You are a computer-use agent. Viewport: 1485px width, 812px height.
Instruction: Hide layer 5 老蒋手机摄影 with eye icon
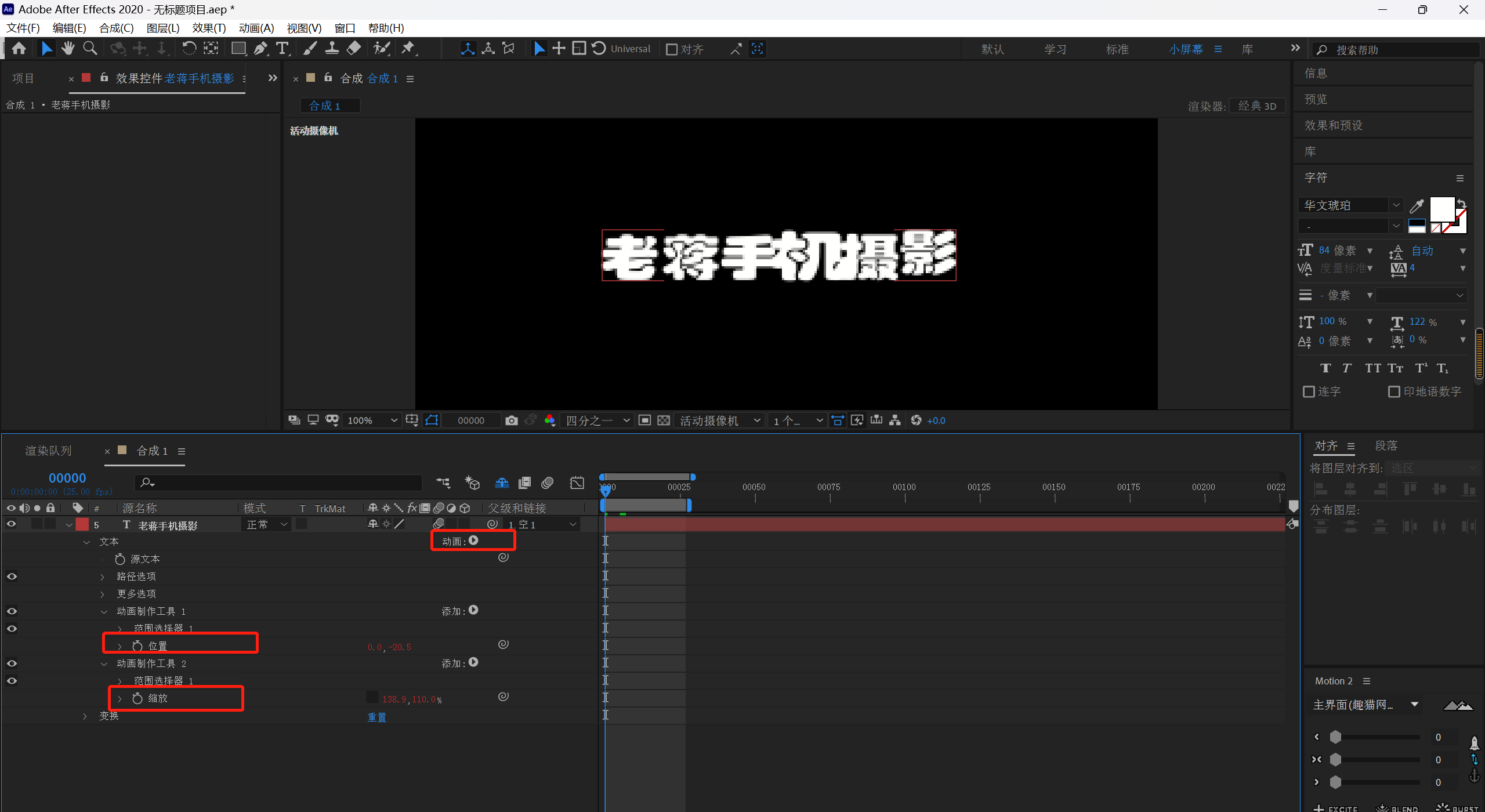pyautogui.click(x=11, y=524)
